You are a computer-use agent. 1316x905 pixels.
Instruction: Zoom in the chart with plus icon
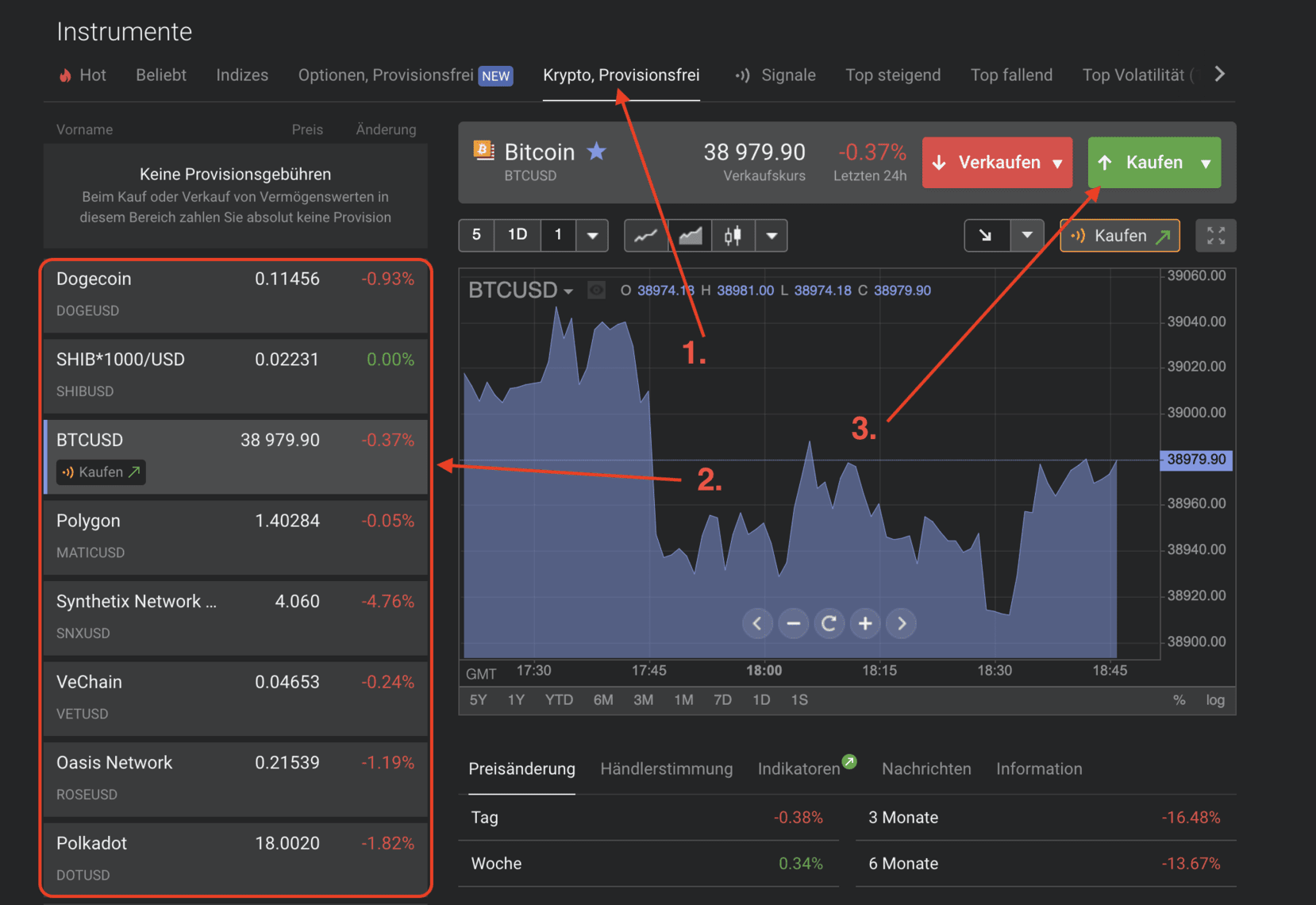[865, 624]
